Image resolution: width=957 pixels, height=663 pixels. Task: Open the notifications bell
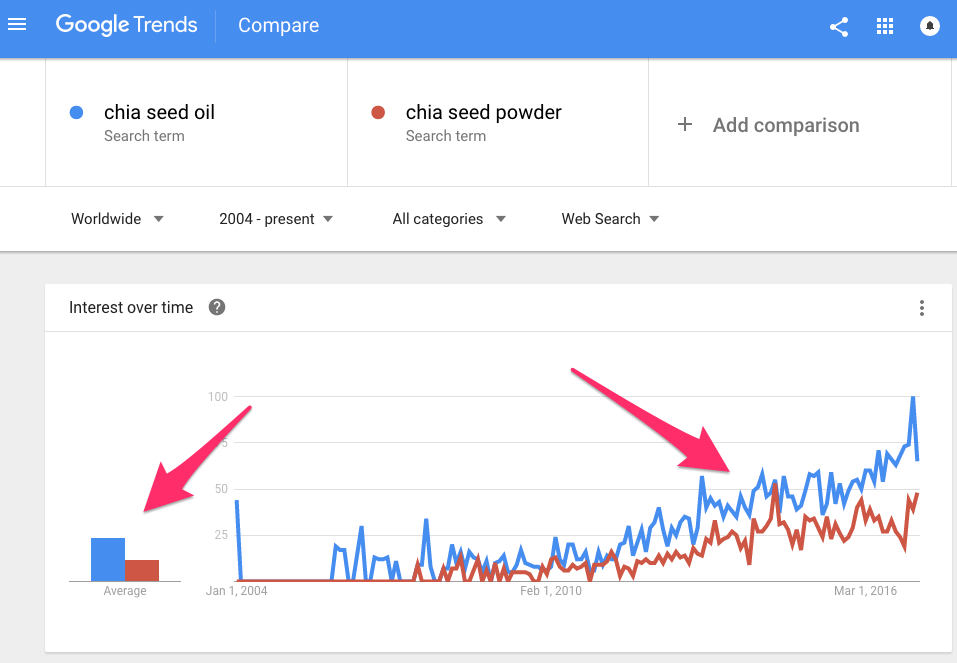tap(930, 27)
